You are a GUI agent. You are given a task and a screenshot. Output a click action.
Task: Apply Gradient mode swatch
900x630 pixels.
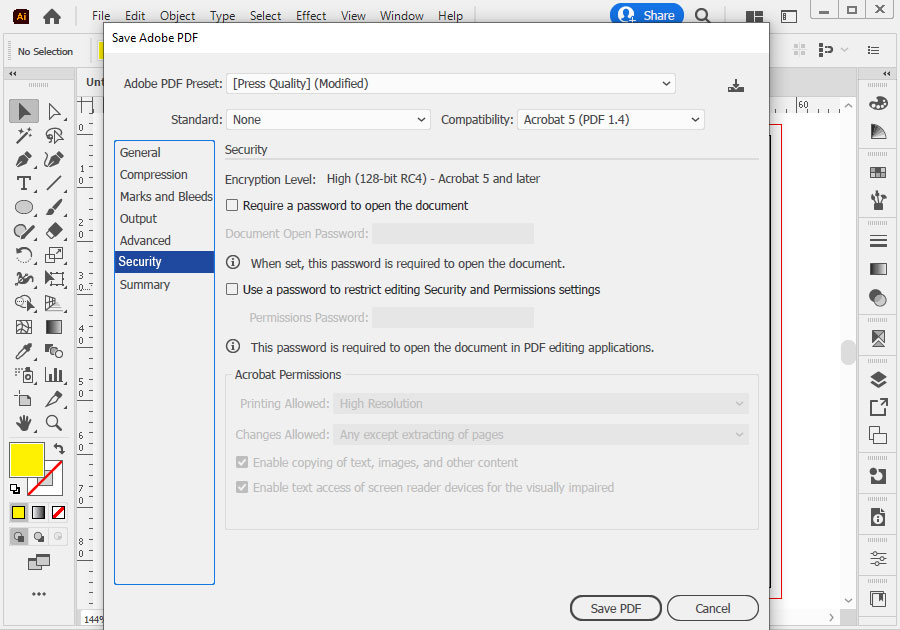pos(38,512)
